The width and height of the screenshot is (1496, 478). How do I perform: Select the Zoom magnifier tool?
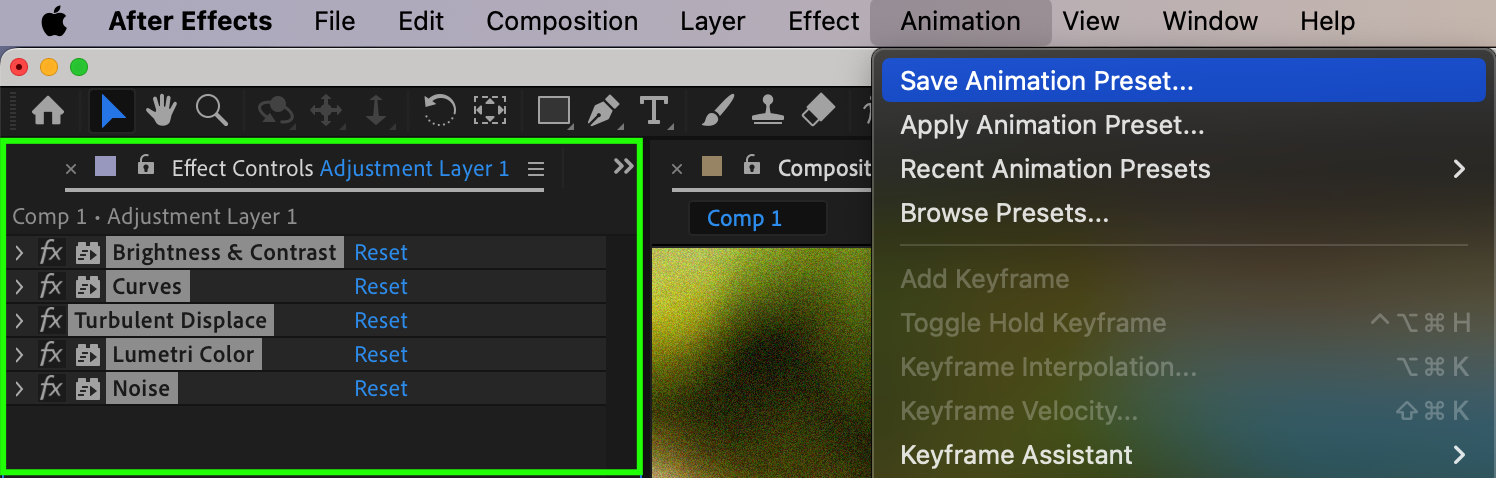[211, 110]
